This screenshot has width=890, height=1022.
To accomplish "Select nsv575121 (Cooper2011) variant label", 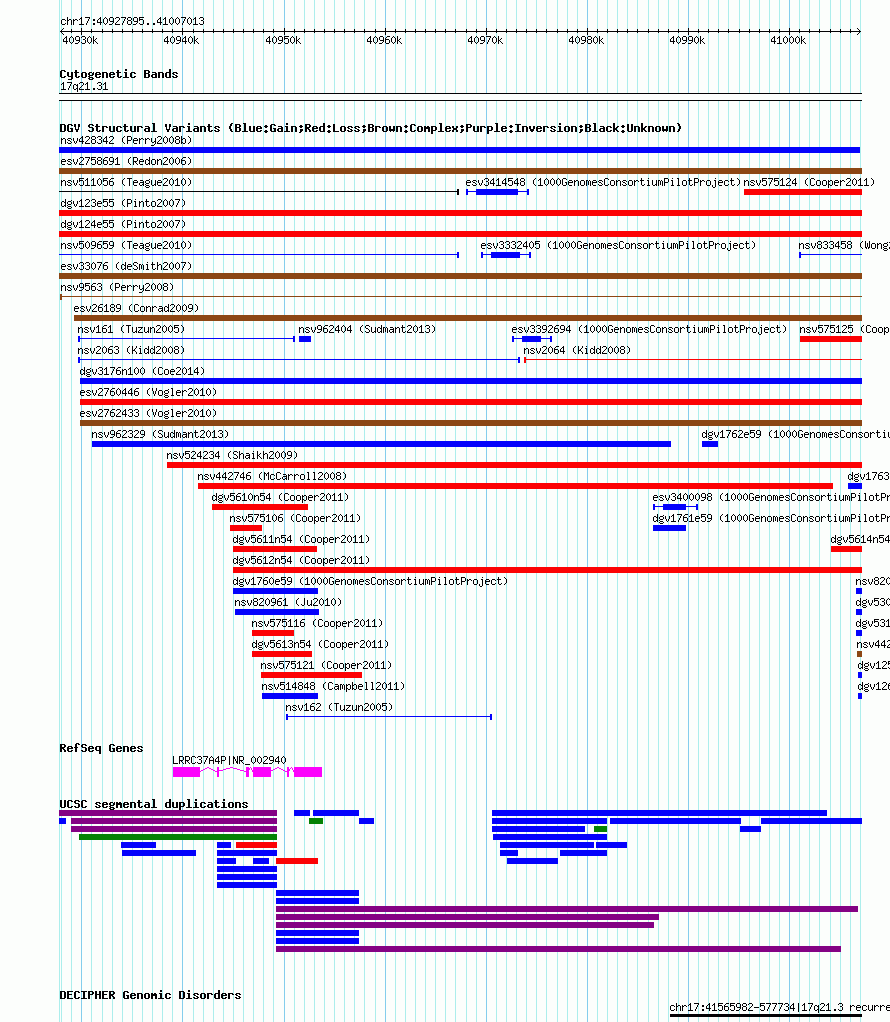I will [x=326, y=665].
